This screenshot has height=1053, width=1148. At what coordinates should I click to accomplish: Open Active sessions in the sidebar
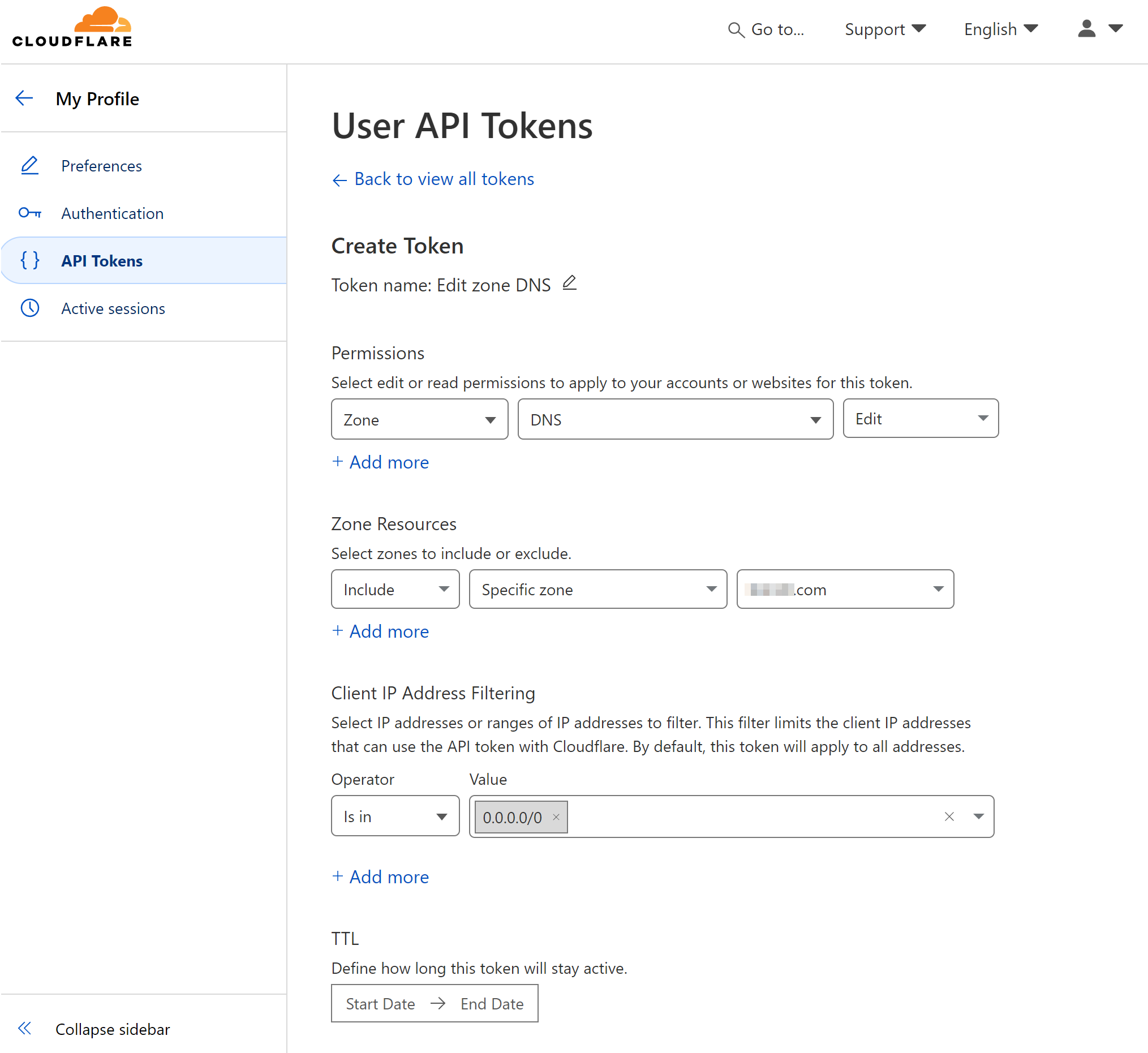113,308
